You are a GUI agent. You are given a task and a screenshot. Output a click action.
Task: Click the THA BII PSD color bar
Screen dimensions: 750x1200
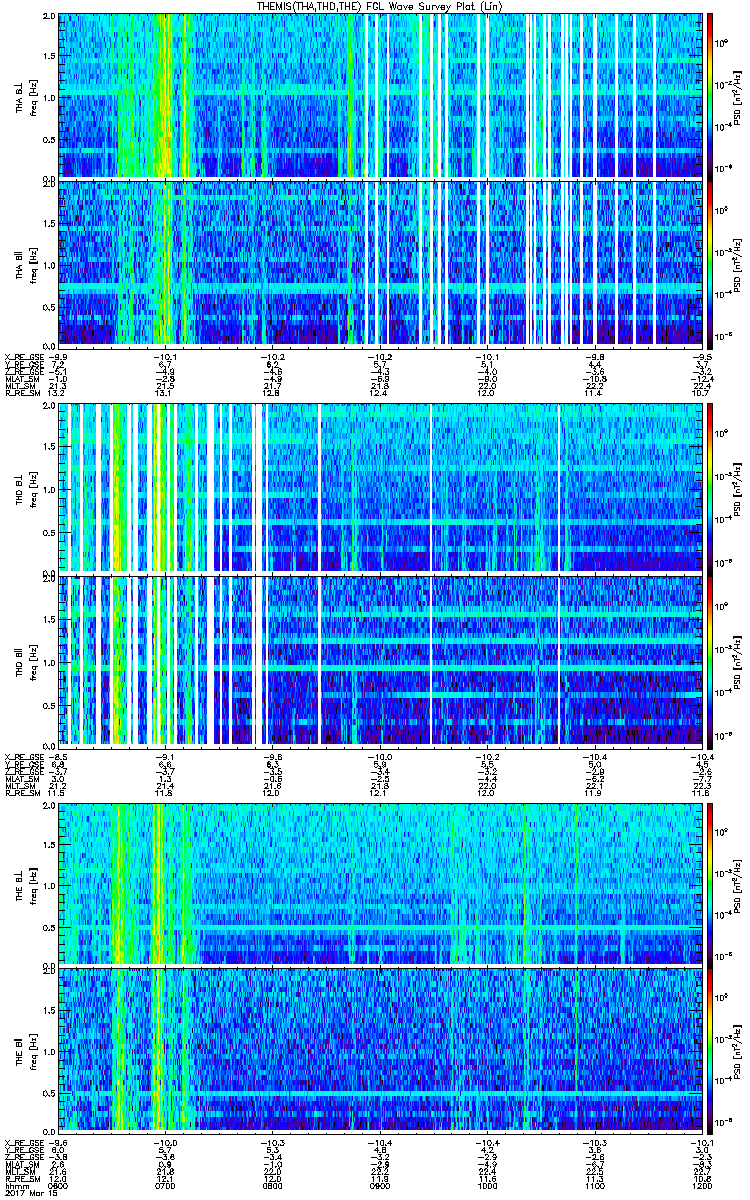coord(709,263)
